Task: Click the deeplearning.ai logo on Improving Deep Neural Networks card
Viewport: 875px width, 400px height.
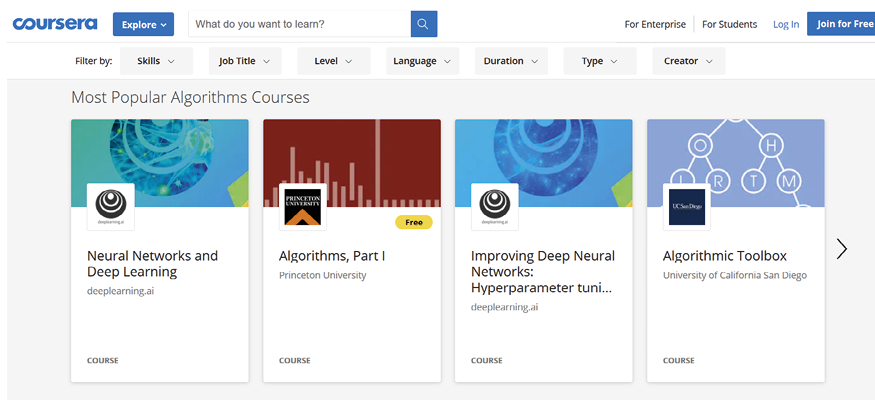Action: pyautogui.click(x=494, y=207)
